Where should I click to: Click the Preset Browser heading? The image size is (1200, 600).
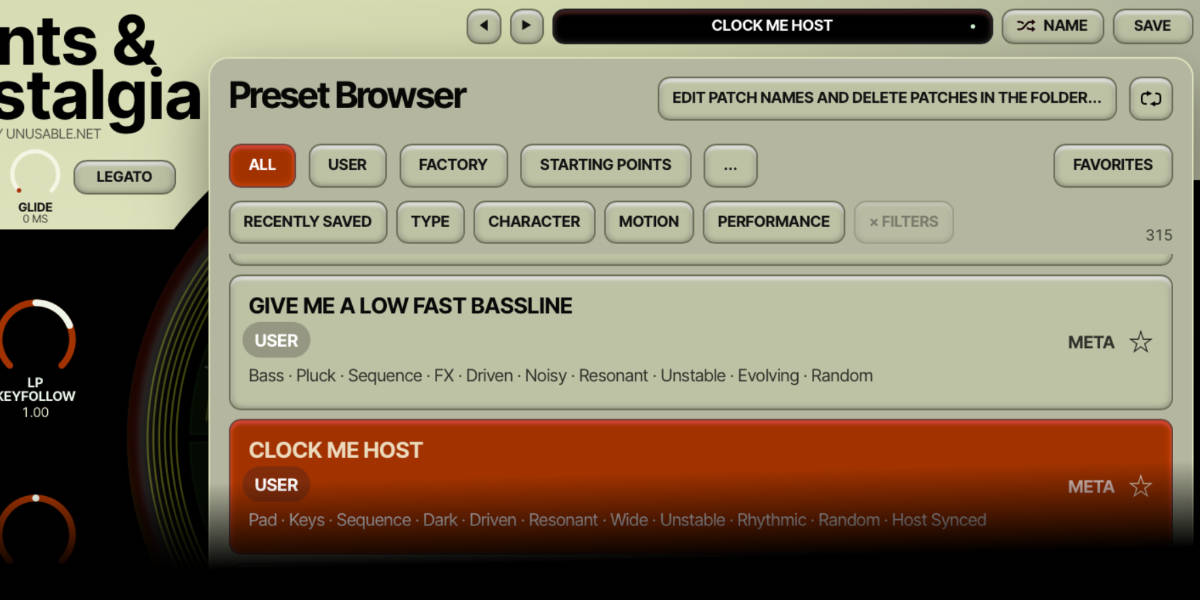coord(347,96)
